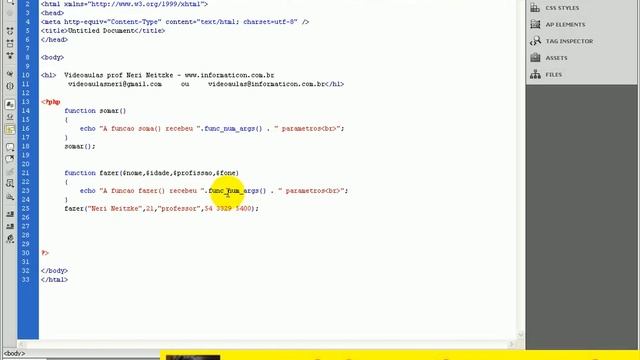640x360 pixels.
Task: Select the <body> tag in tag selector
Action: coord(15,353)
